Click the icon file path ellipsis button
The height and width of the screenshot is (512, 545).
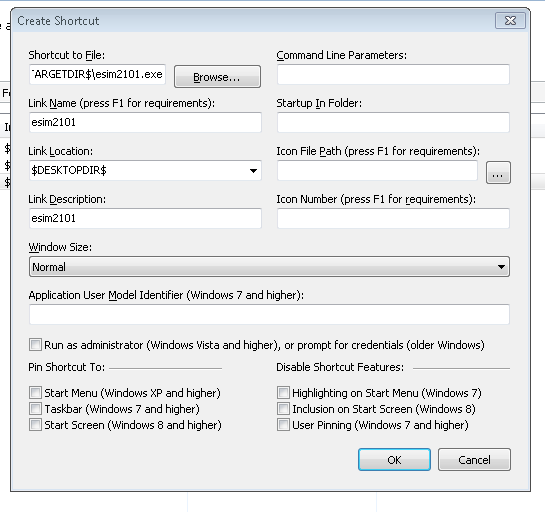[x=498, y=172]
